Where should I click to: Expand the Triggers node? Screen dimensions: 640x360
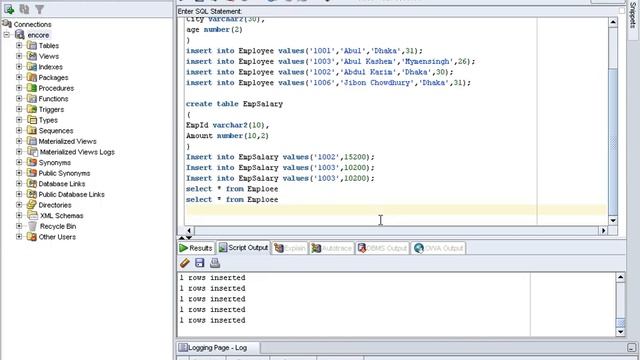point(19,109)
